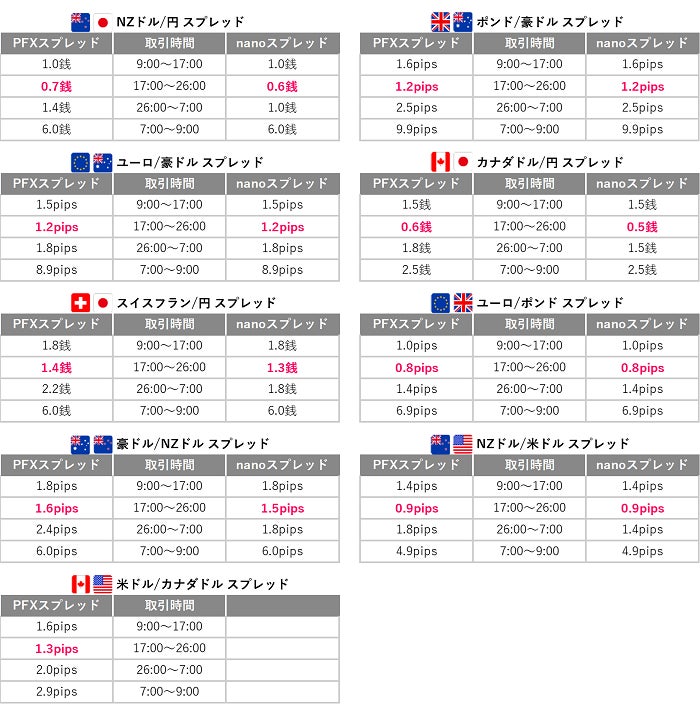The image size is (700, 704).
Task: Select 取引時間 header in ユーロ/豪ドル table
Action: [x=169, y=184]
